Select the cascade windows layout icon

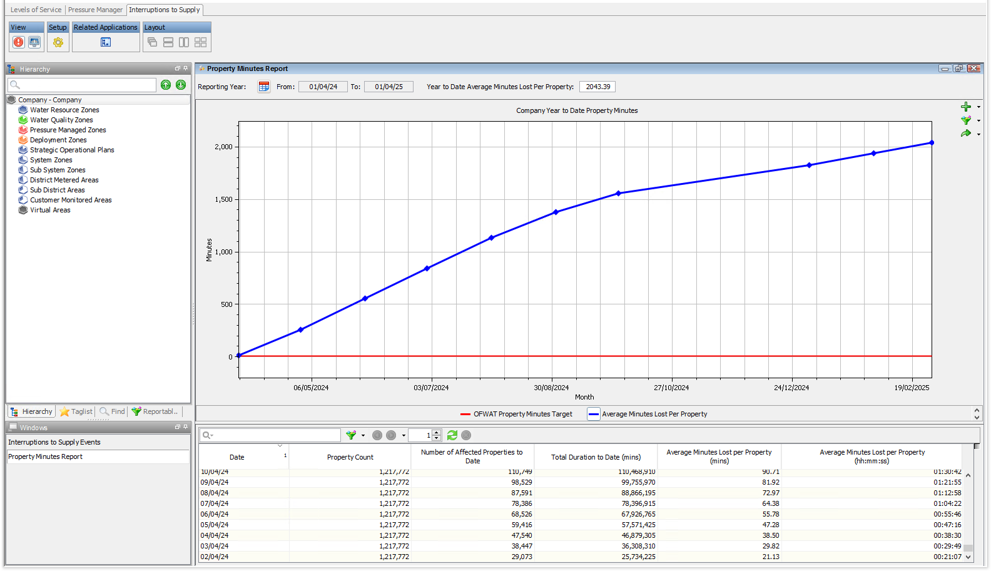pyautogui.click(x=152, y=42)
